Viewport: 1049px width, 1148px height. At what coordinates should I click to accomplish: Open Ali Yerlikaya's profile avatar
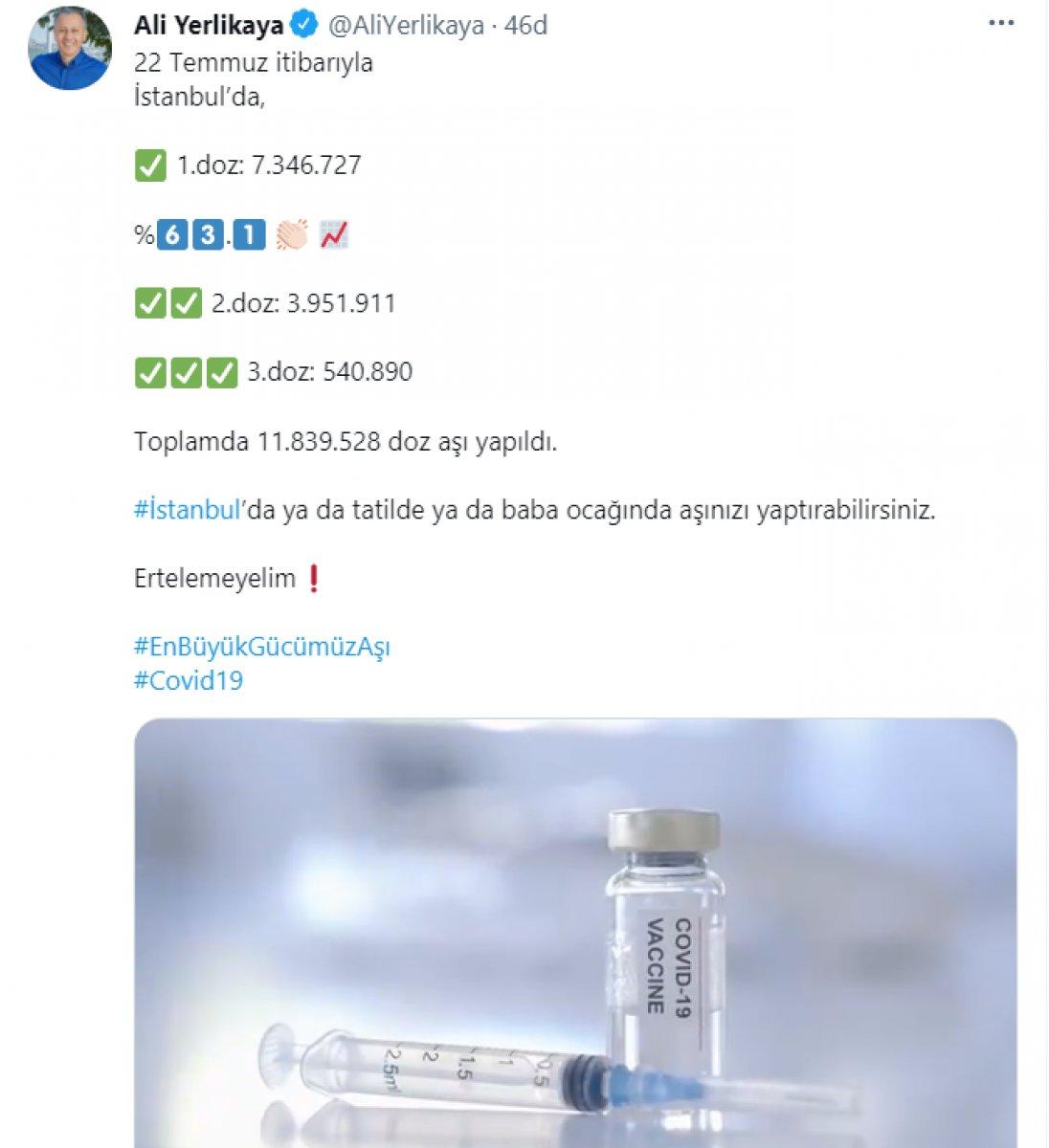point(71,50)
